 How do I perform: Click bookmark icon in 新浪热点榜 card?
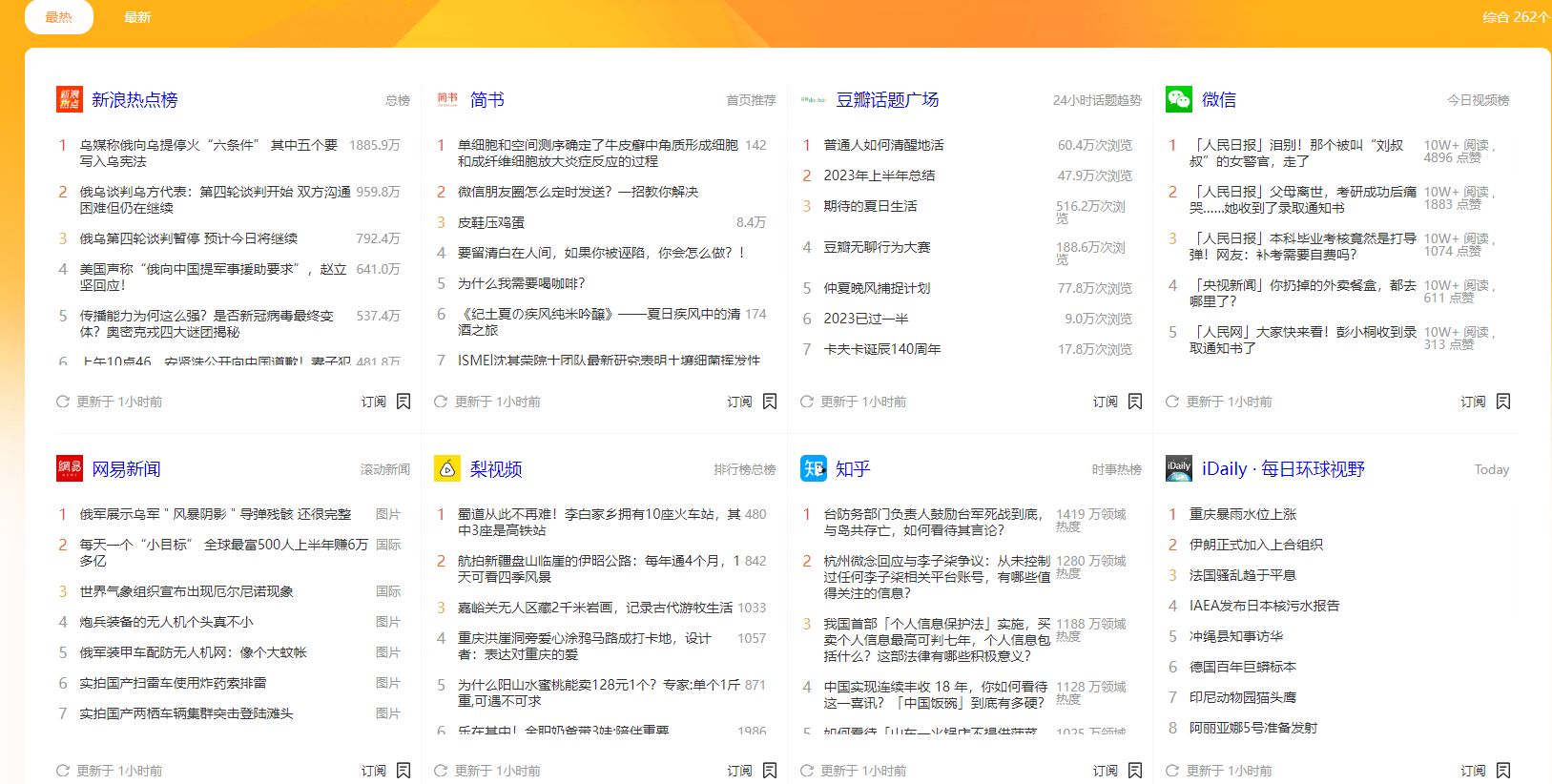pos(404,402)
